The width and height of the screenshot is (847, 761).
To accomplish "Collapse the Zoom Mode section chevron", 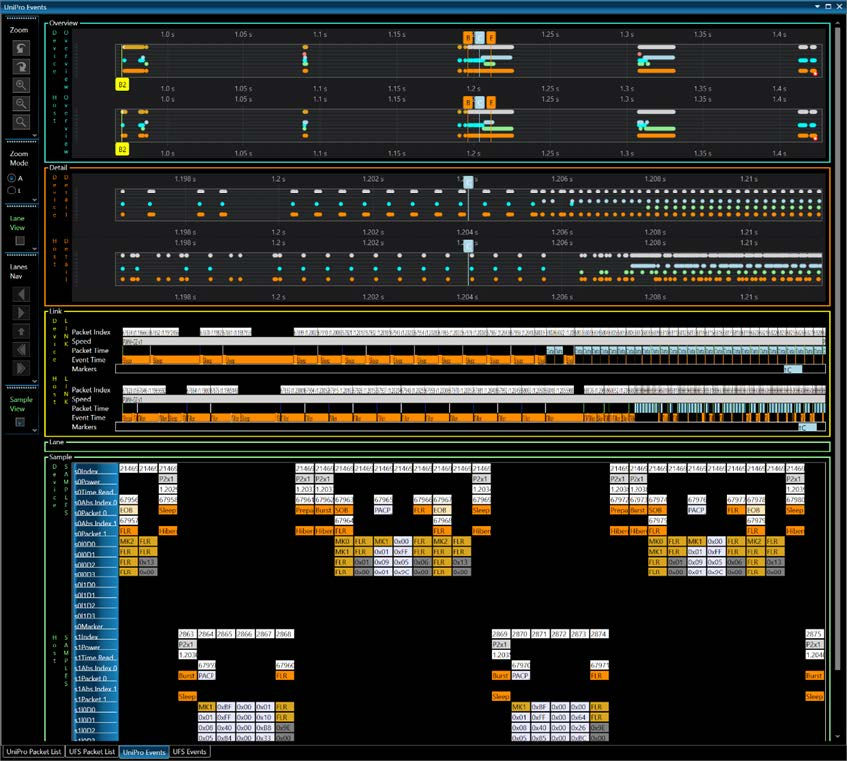I will pyautogui.click(x=35, y=200).
